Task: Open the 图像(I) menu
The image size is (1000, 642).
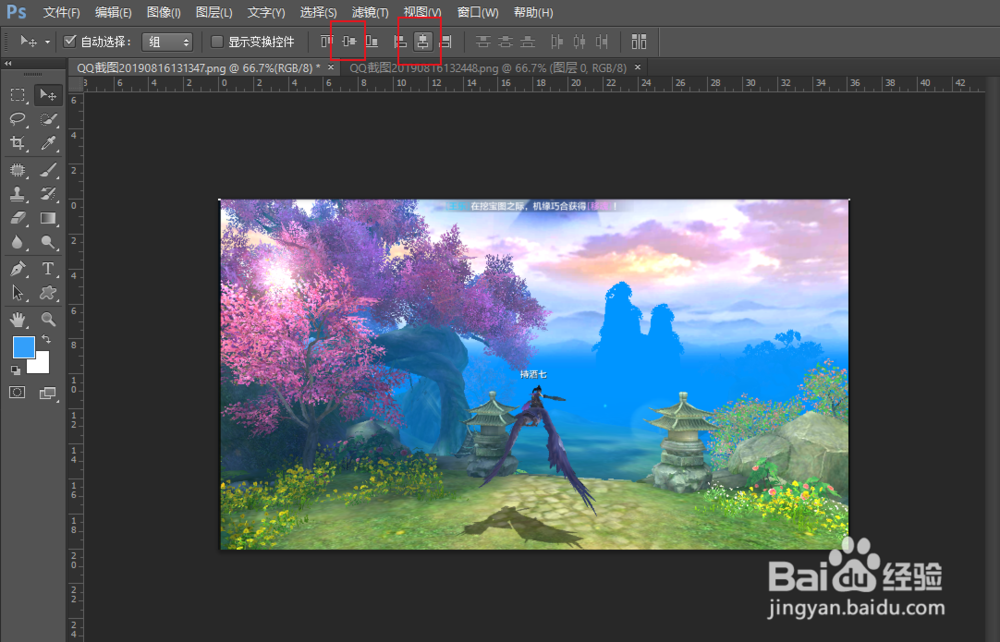Action: pos(163,12)
